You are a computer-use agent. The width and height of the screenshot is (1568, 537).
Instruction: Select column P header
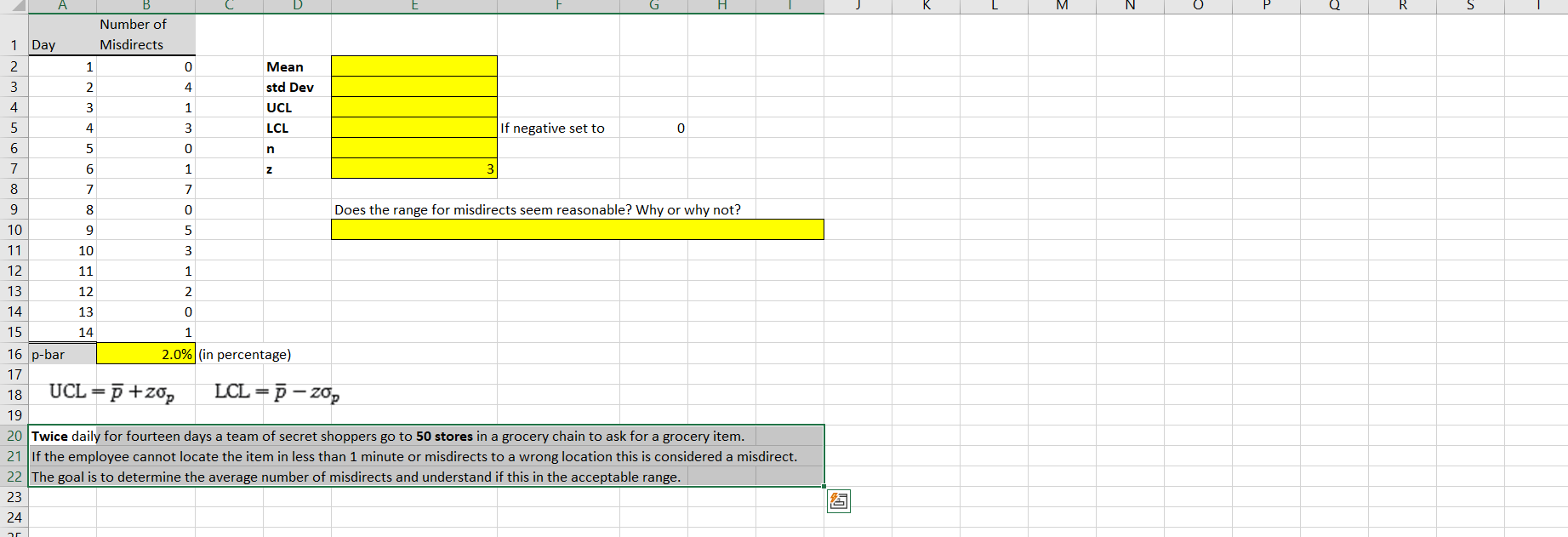pyautogui.click(x=1266, y=6)
